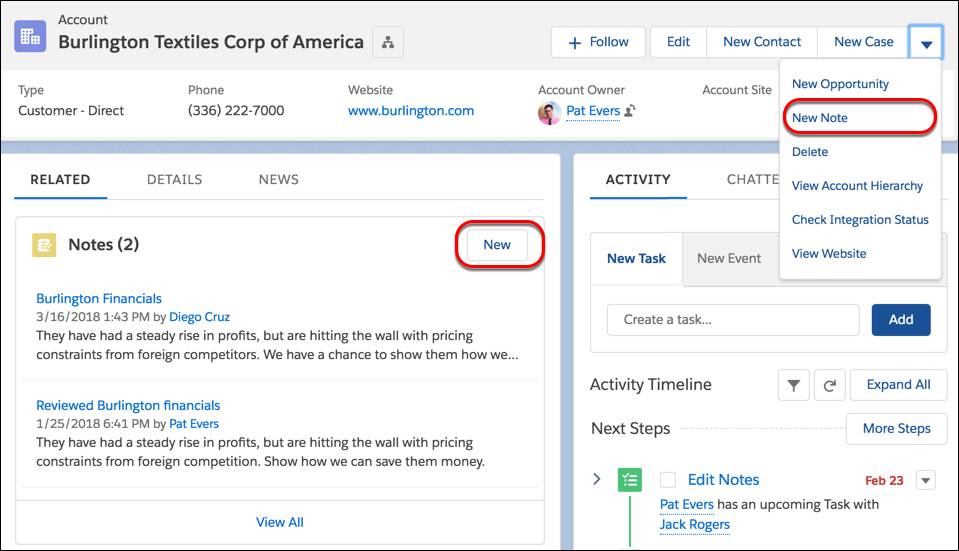This screenshot has width=959, height=551.
Task: Select the New Event tab
Action: (729, 259)
